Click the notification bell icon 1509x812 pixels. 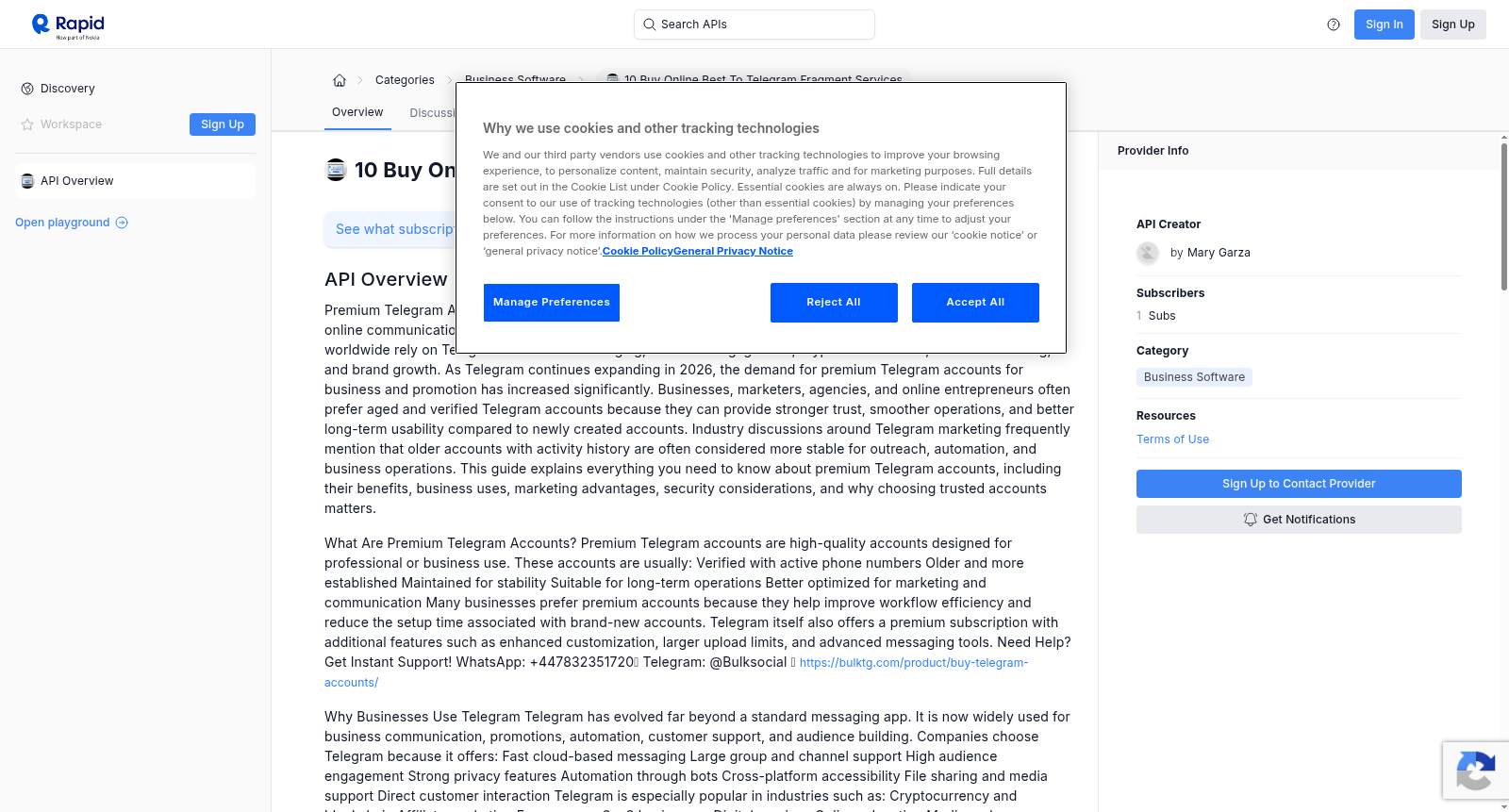tap(1251, 520)
